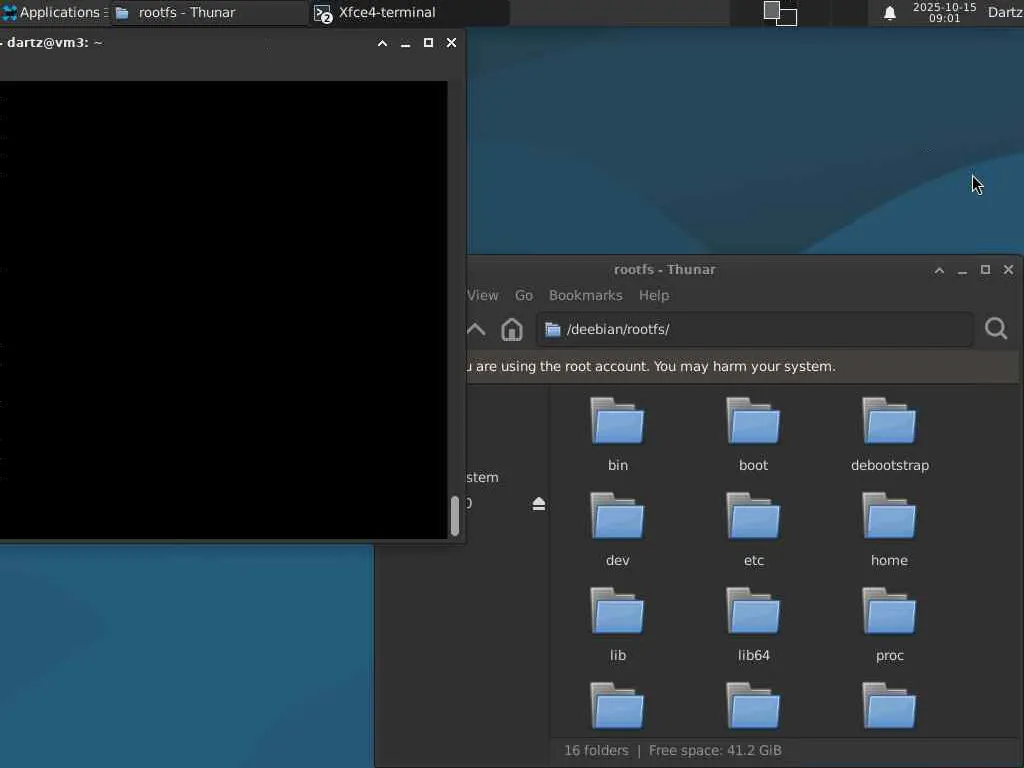The height and width of the screenshot is (768, 1024).
Task: Open the home folder icon
Action: pos(889,517)
